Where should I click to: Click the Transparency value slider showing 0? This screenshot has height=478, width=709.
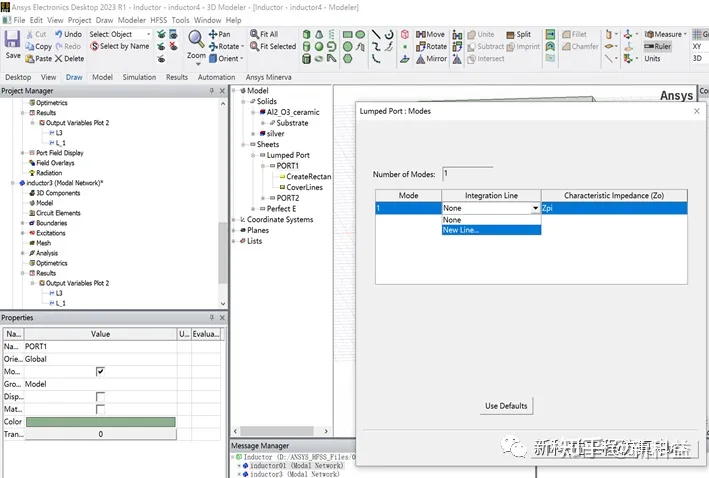click(x=100, y=434)
